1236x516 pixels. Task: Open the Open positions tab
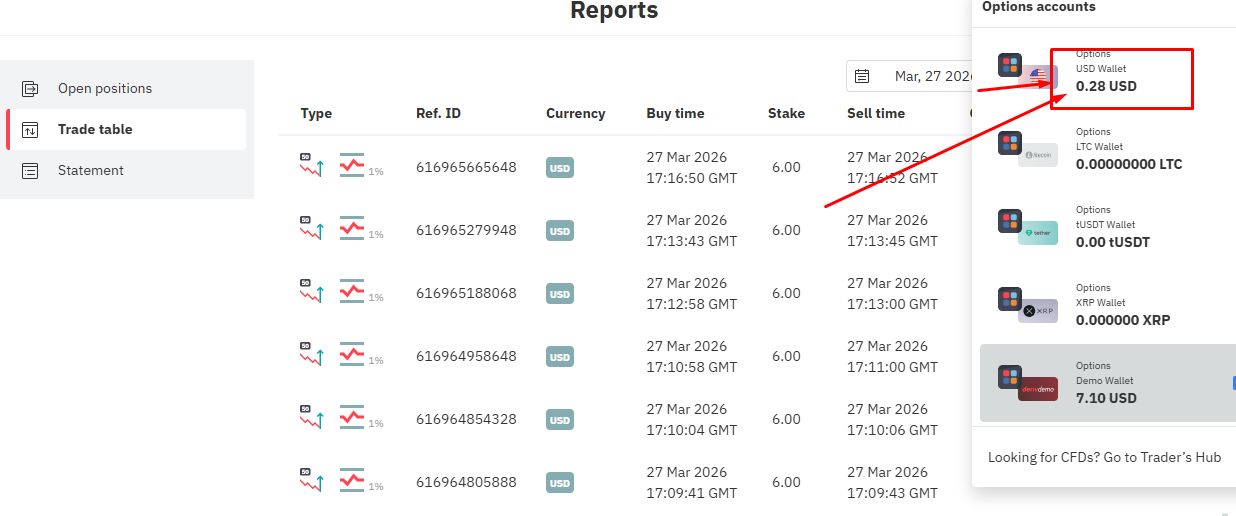[105, 89]
